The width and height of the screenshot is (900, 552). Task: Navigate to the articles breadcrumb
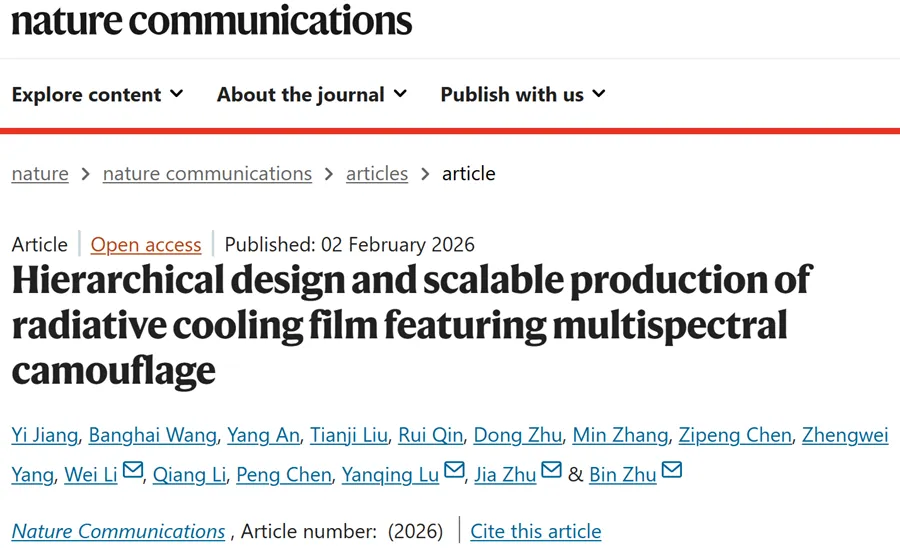pyautogui.click(x=377, y=174)
